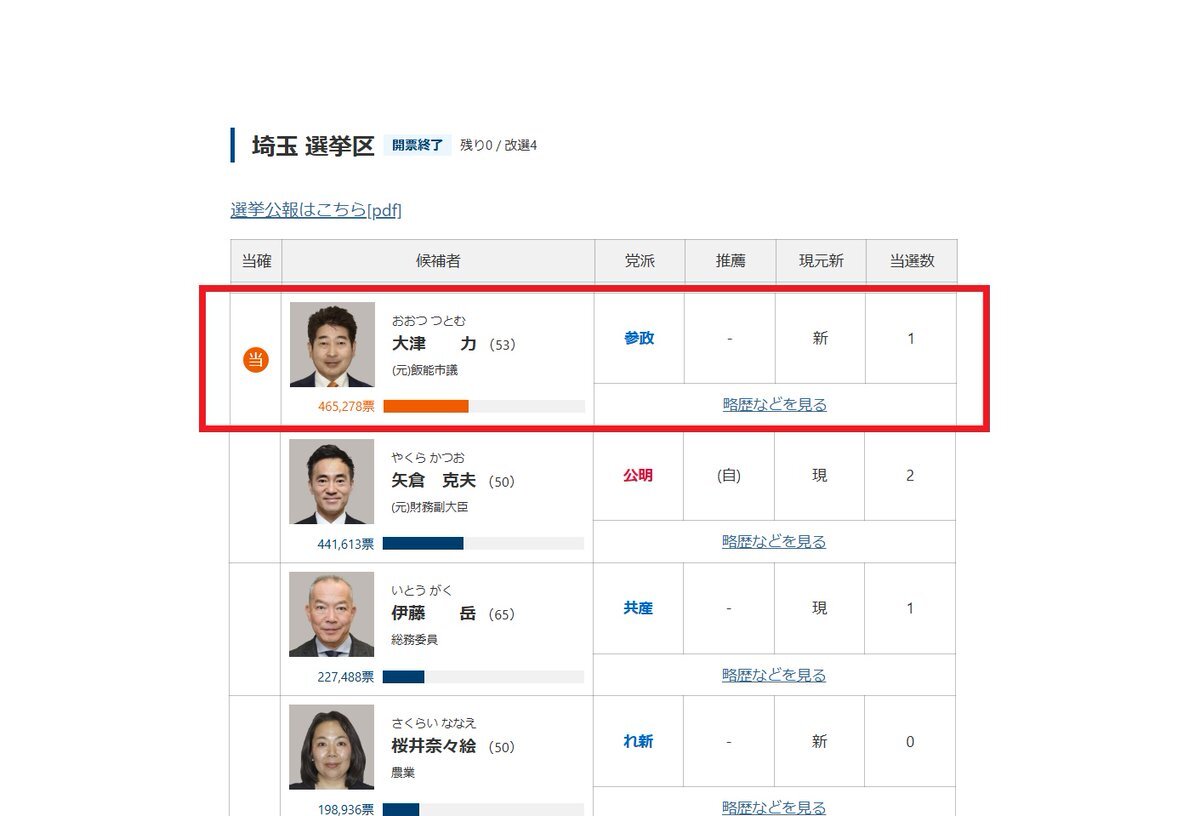Image resolution: width=1200 pixels, height=816 pixels.
Task: Click the 開票終了 status badge
Action: tap(417, 145)
